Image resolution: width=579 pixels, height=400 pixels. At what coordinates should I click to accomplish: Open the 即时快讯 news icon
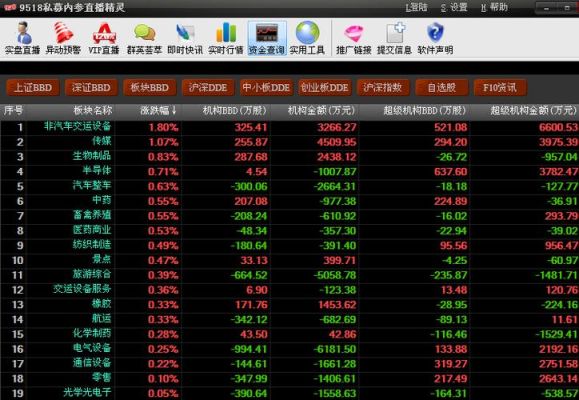pyautogui.click(x=185, y=38)
